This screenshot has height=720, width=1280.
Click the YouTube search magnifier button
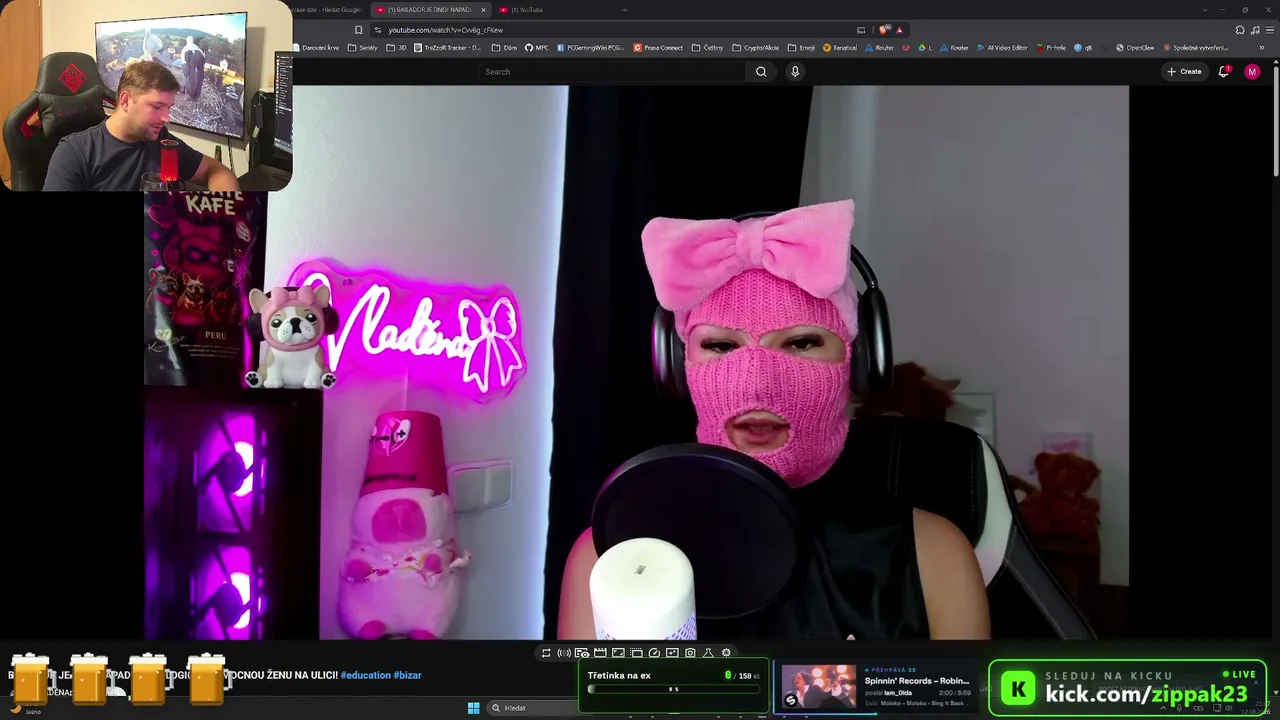761,72
